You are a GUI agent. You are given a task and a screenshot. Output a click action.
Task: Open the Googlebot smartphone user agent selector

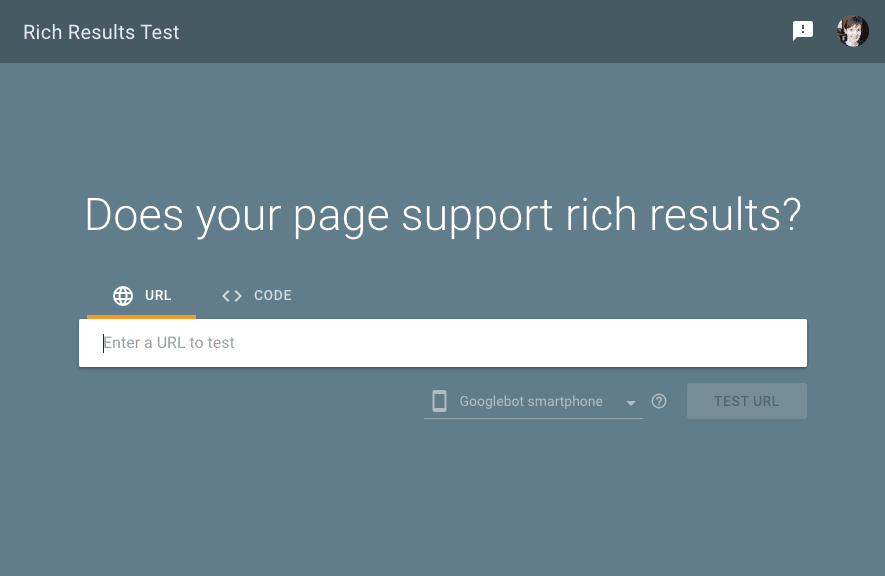(532, 401)
